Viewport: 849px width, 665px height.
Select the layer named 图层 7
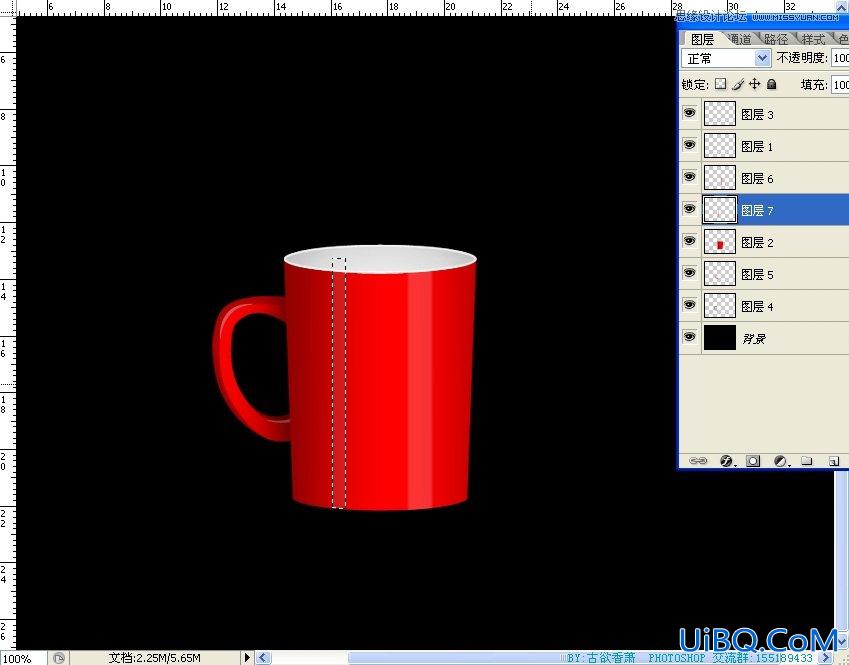[x=757, y=210]
